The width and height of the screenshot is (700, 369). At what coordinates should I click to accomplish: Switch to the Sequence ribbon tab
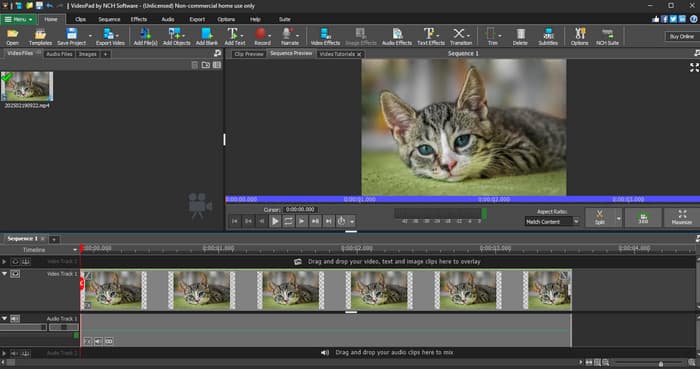(109, 19)
